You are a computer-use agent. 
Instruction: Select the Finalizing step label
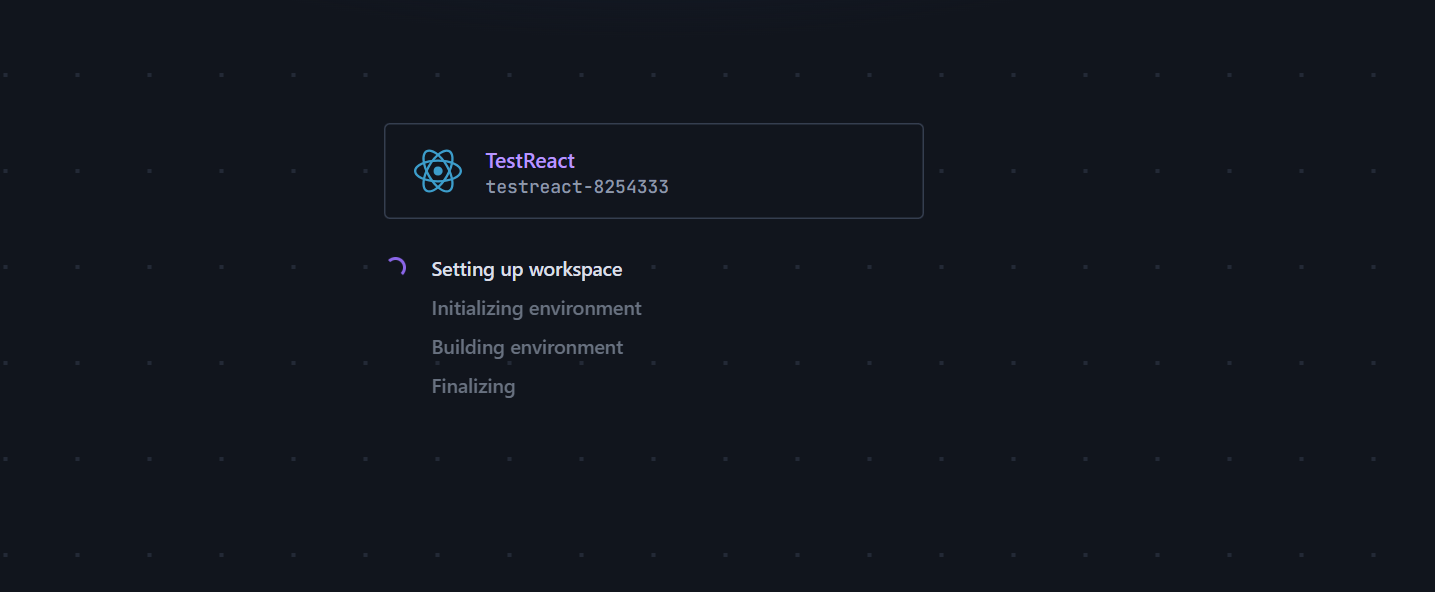(x=473, y=386)
